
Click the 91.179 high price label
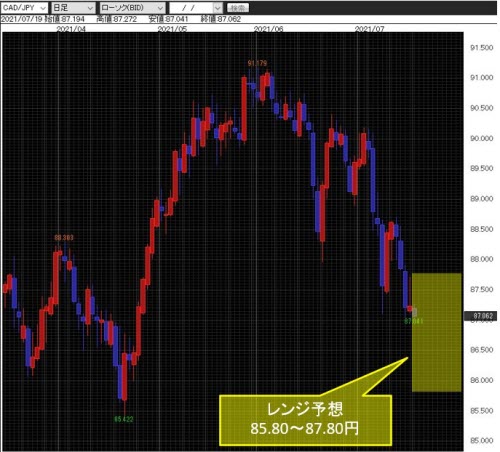coord(257,63)
